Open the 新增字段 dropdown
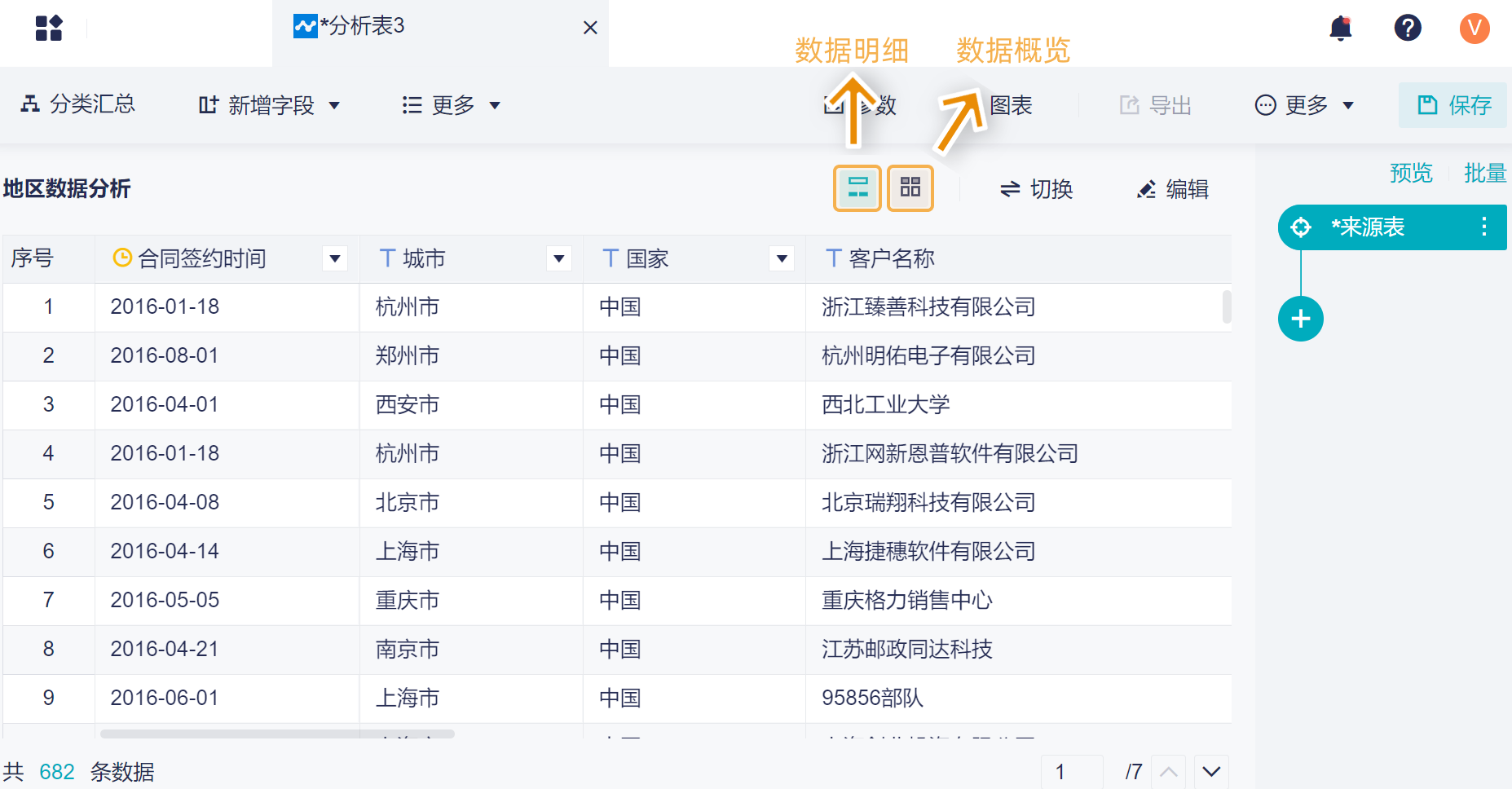1512x789 pixels. [269, 105]
